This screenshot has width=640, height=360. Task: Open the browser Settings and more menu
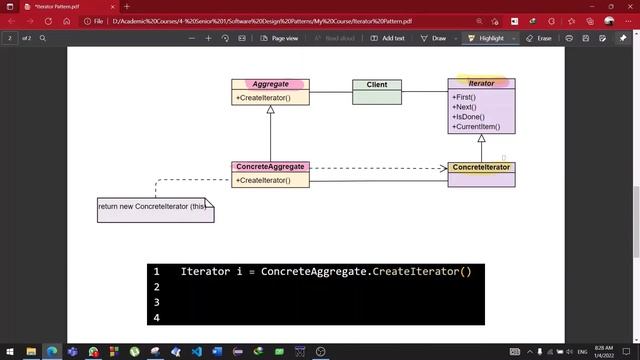pos(628,21)
